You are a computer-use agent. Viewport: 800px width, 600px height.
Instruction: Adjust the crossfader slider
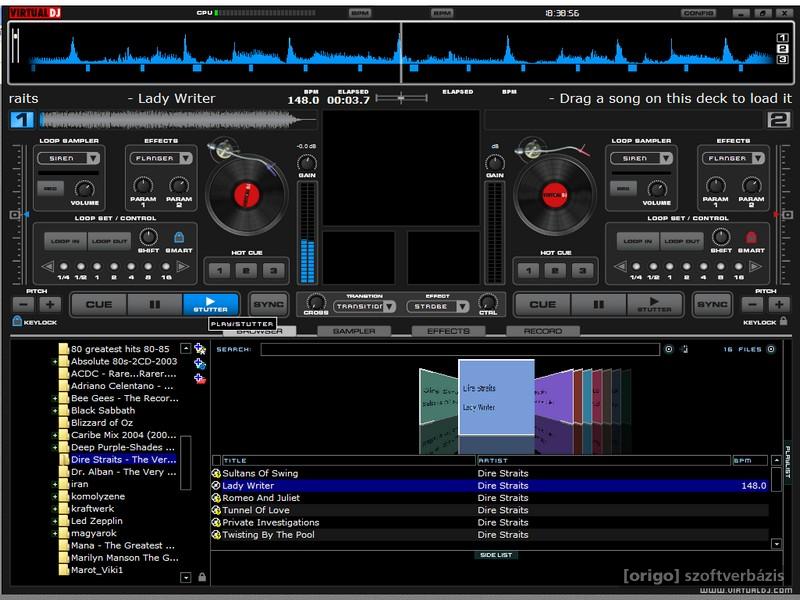402,97
